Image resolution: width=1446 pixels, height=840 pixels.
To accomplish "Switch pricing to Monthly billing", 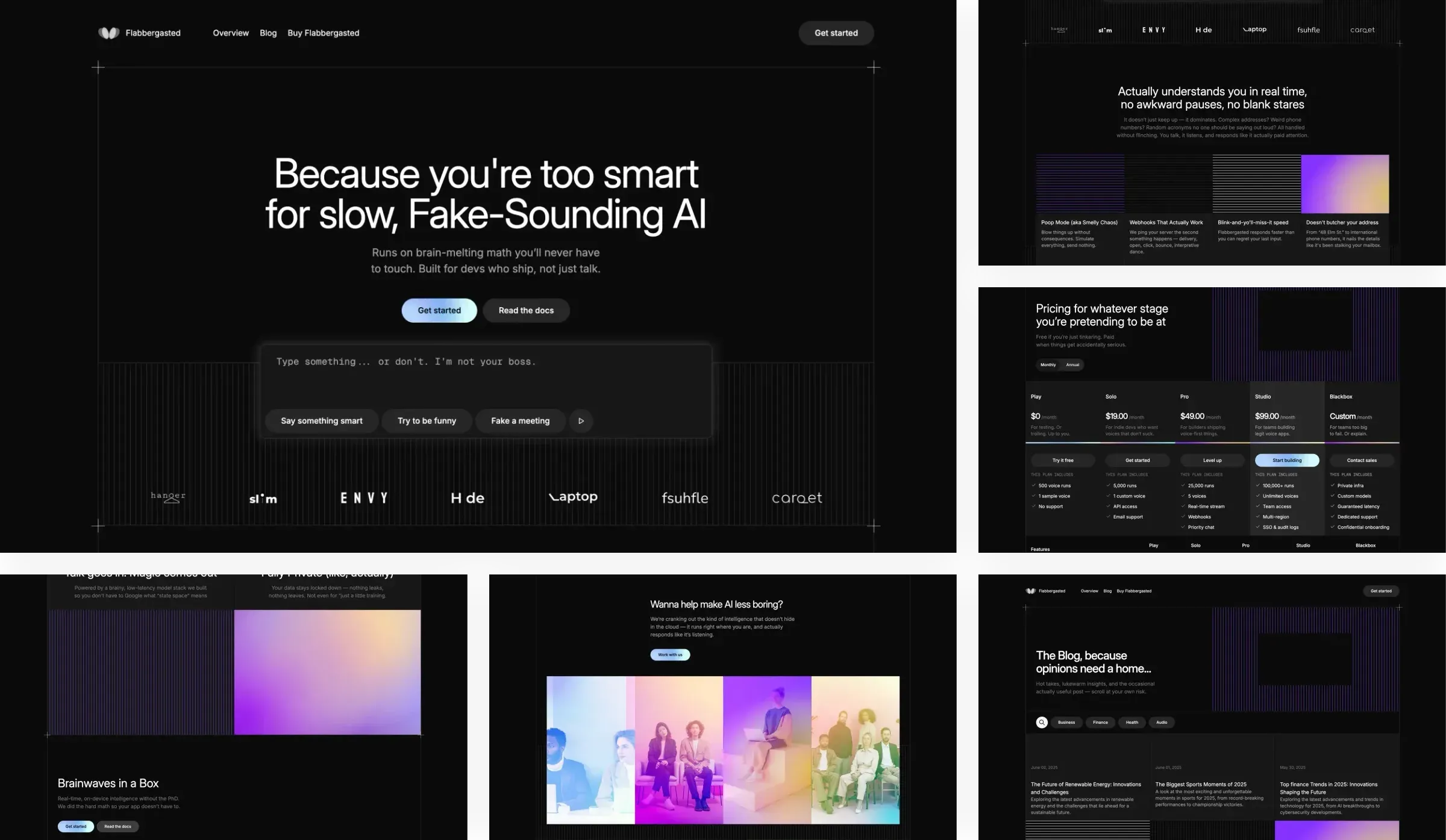I will point(1048,365).
